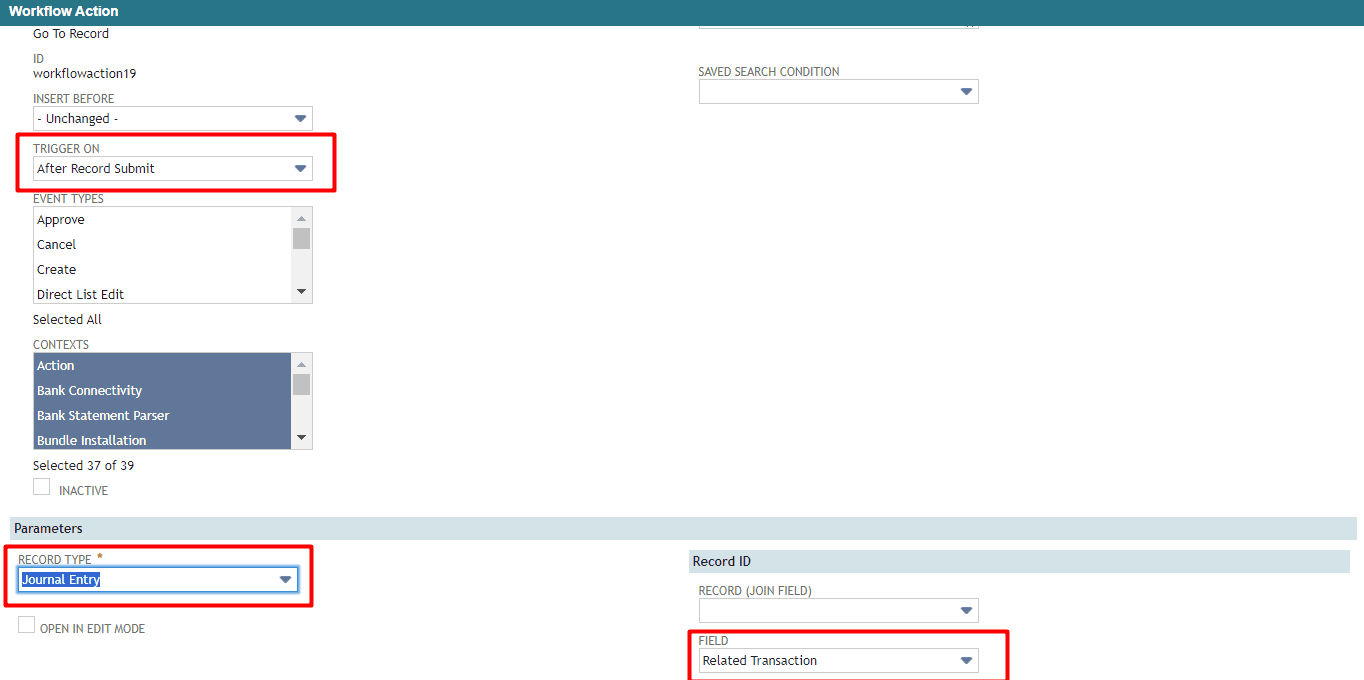Click Bundle Installation context
The image size is (1364, 680).
pyautogui.click(x=162, y=441)
